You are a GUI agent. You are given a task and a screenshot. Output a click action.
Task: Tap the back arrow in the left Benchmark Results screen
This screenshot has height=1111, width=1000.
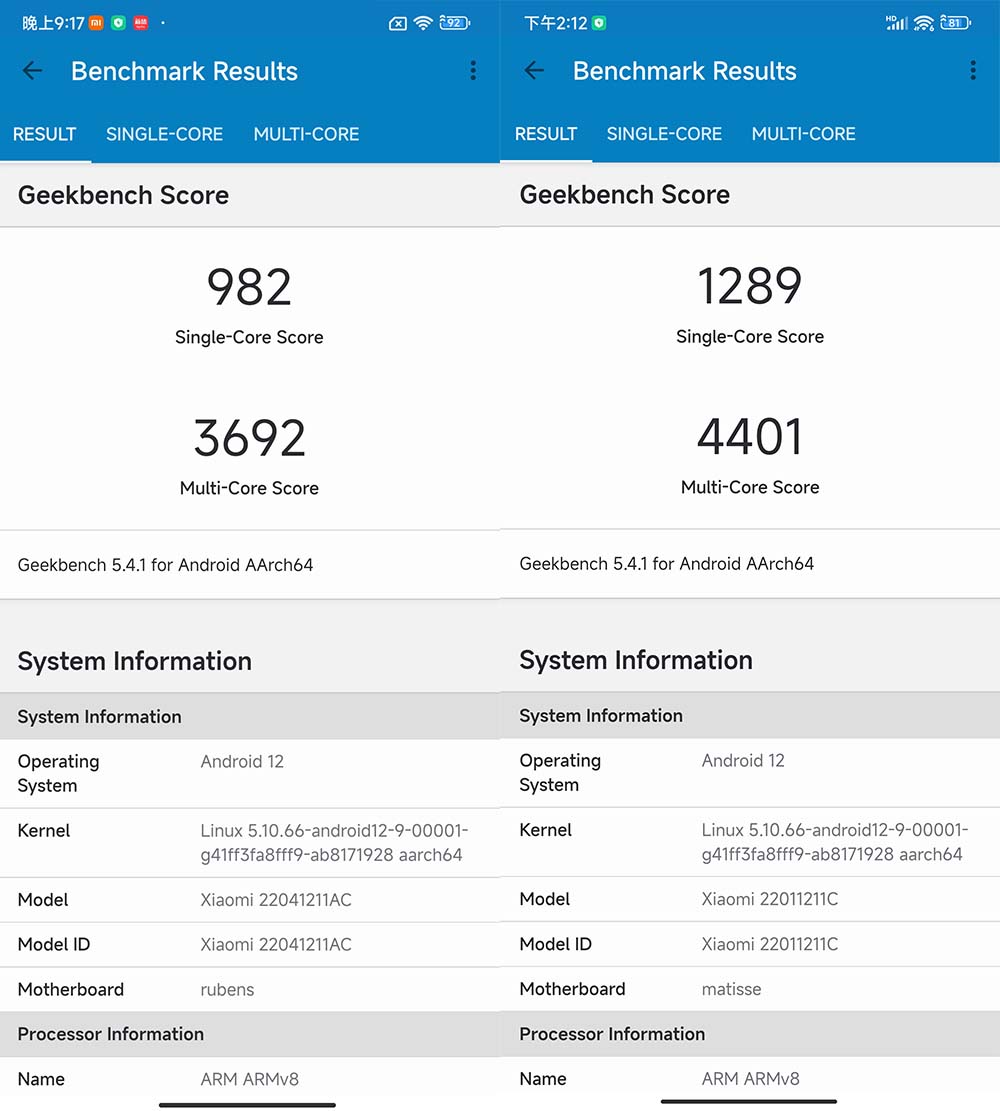click(33, 71)
